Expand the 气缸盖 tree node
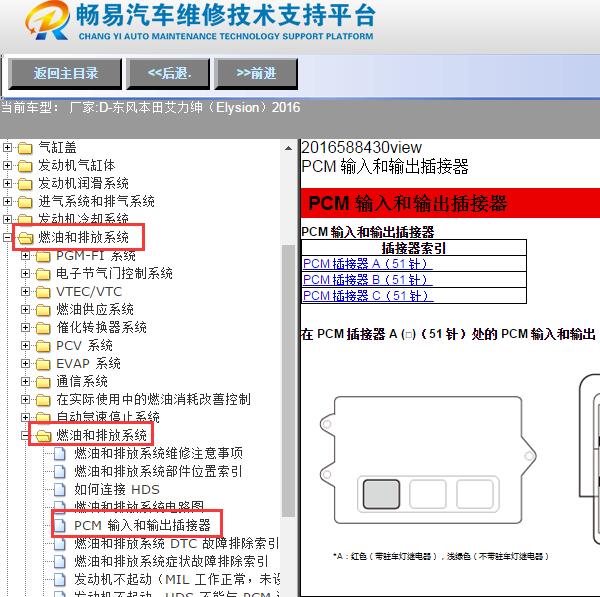Viewport: 600px width, 597px height. (x=7, y=147)
